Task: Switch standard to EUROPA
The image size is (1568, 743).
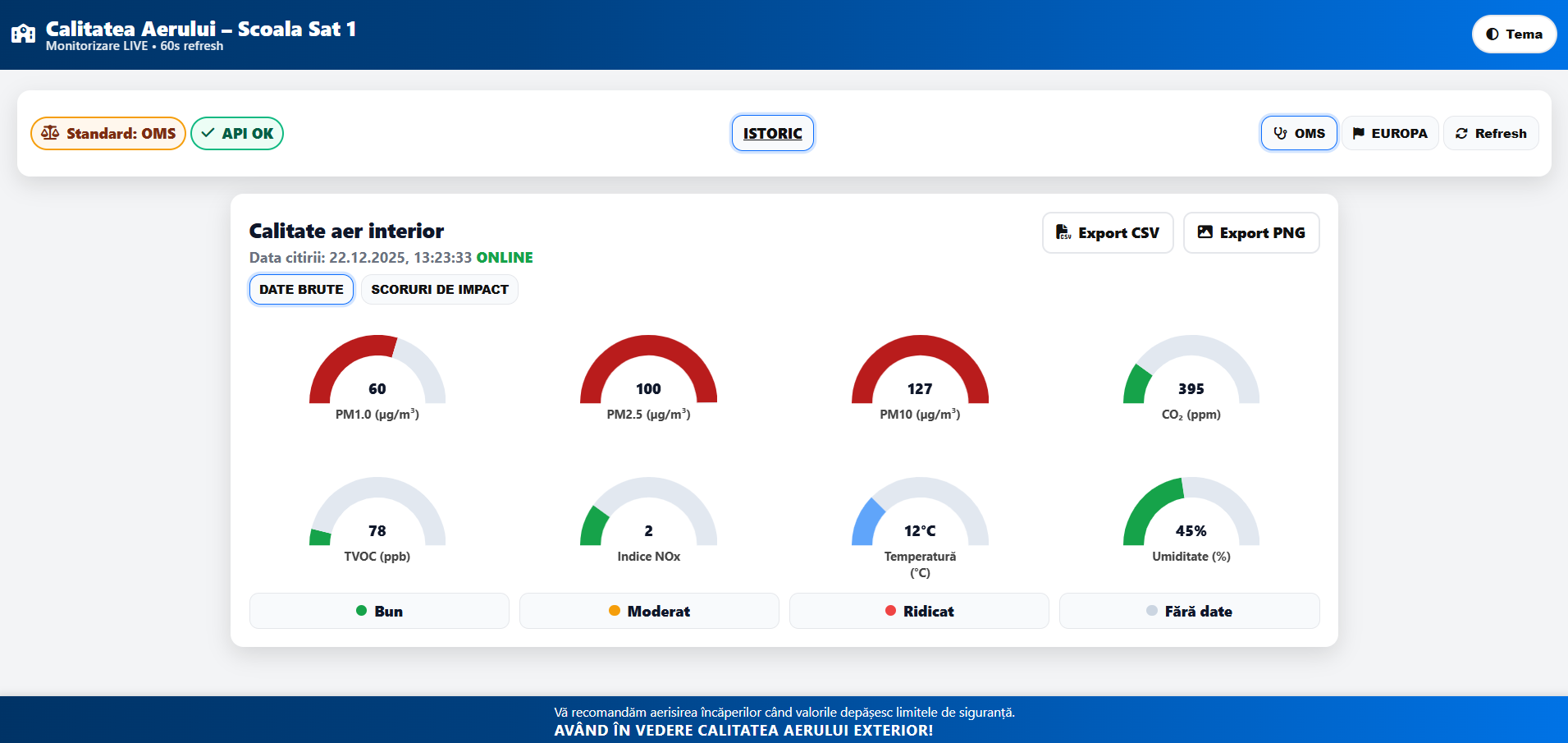Action: tap(1390, 133)
